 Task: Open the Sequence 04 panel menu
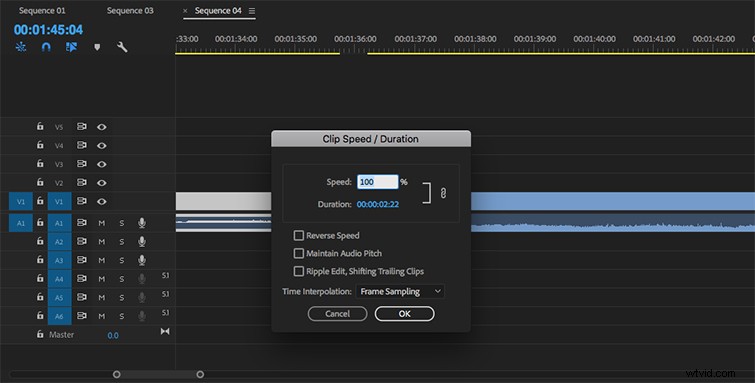252,11
